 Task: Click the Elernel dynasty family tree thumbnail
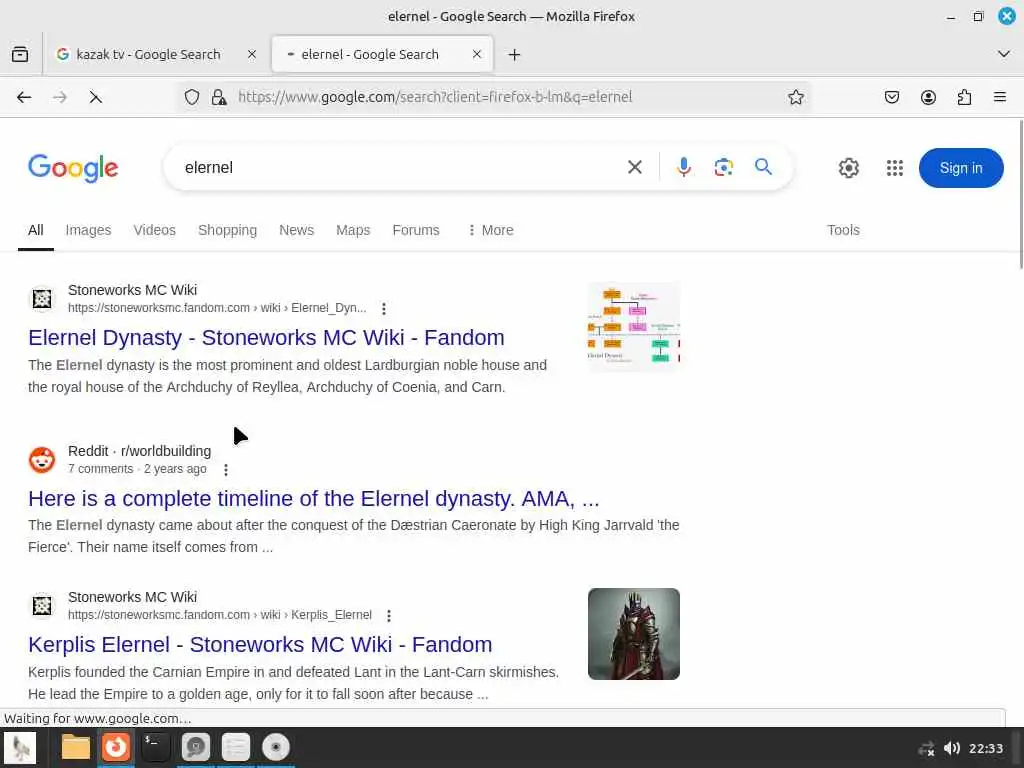point(633,327)
